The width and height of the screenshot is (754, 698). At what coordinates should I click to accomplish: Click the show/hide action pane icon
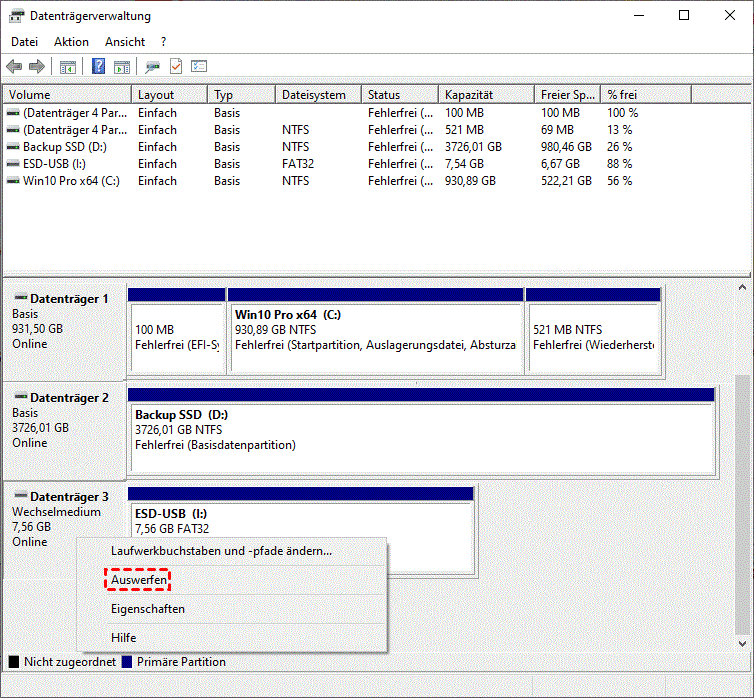tap(122, 66)
